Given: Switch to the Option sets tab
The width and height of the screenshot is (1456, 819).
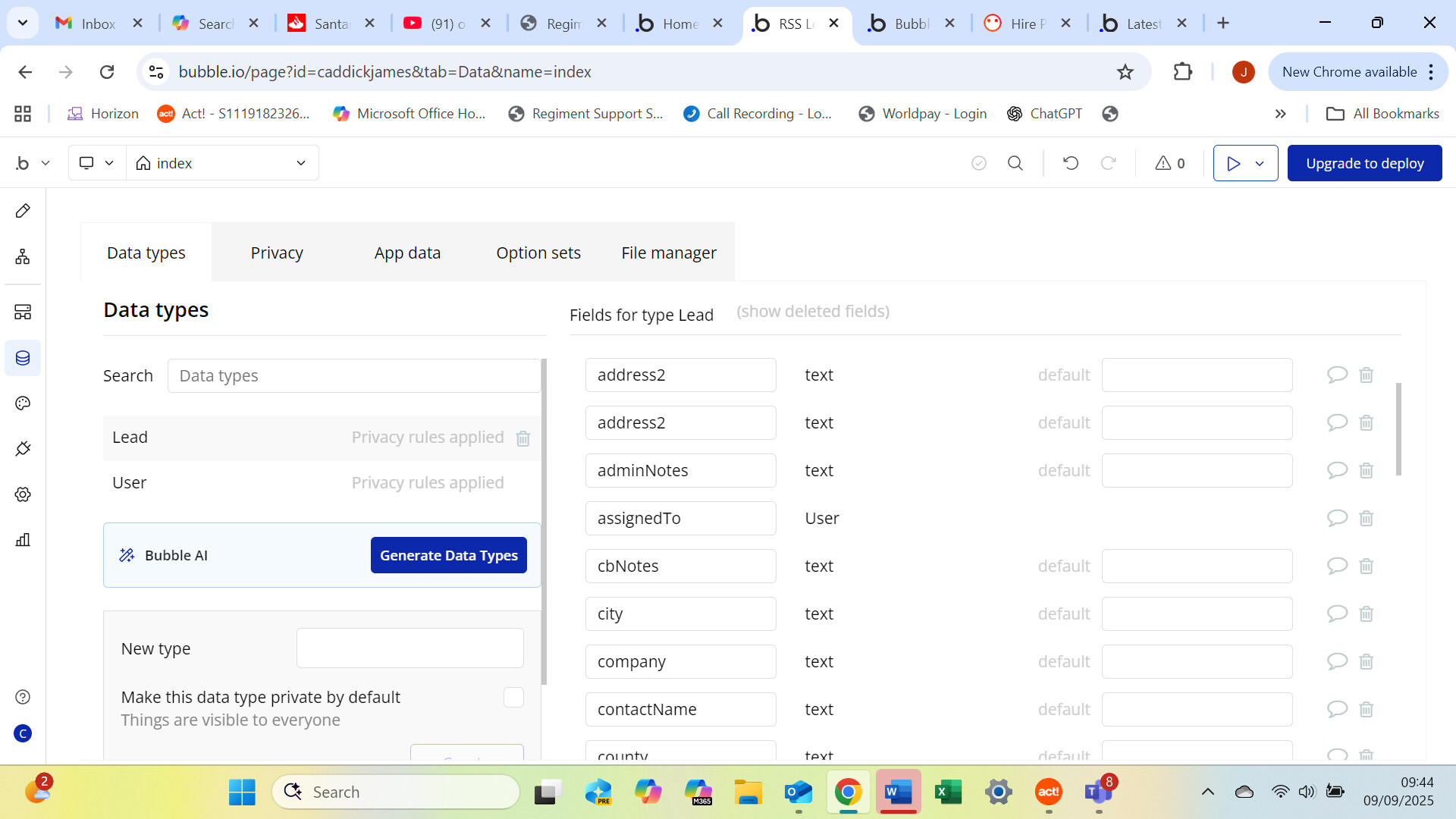Looking at the screenshot, I should tap(538, 253).
